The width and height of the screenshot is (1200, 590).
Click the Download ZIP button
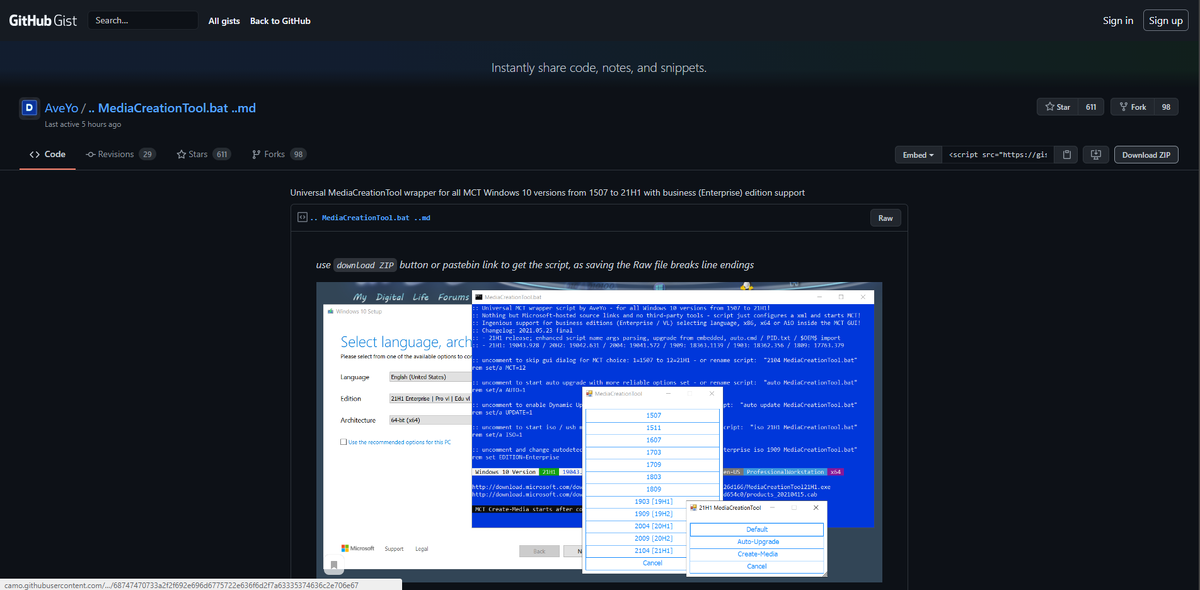click(1146, 155)
